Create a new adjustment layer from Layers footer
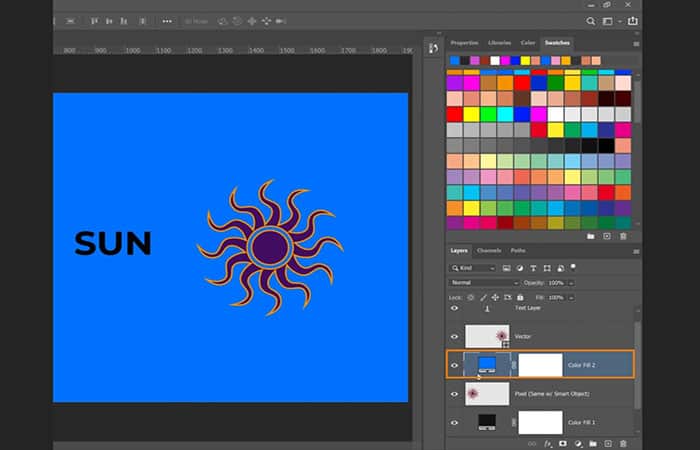Viewport: 700px width, 450px height. (x=576, y=442)
